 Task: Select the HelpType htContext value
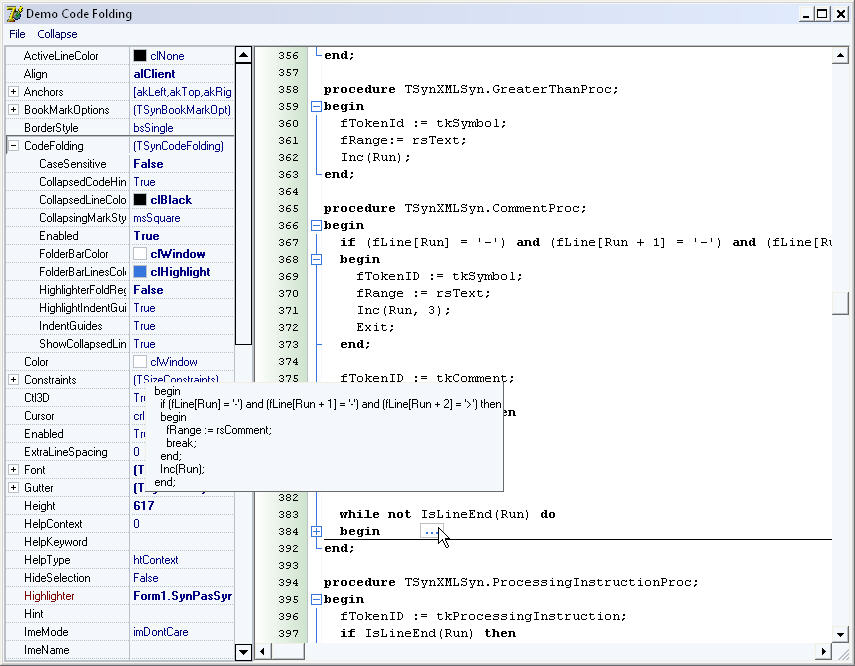click(155, 560)
